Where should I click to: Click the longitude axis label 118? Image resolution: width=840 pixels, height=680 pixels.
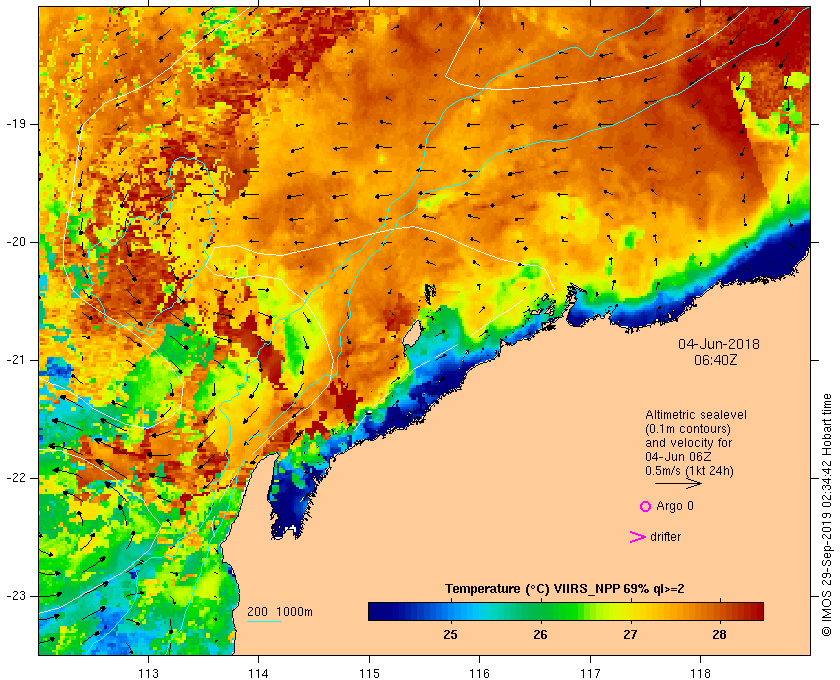point(701,674)
